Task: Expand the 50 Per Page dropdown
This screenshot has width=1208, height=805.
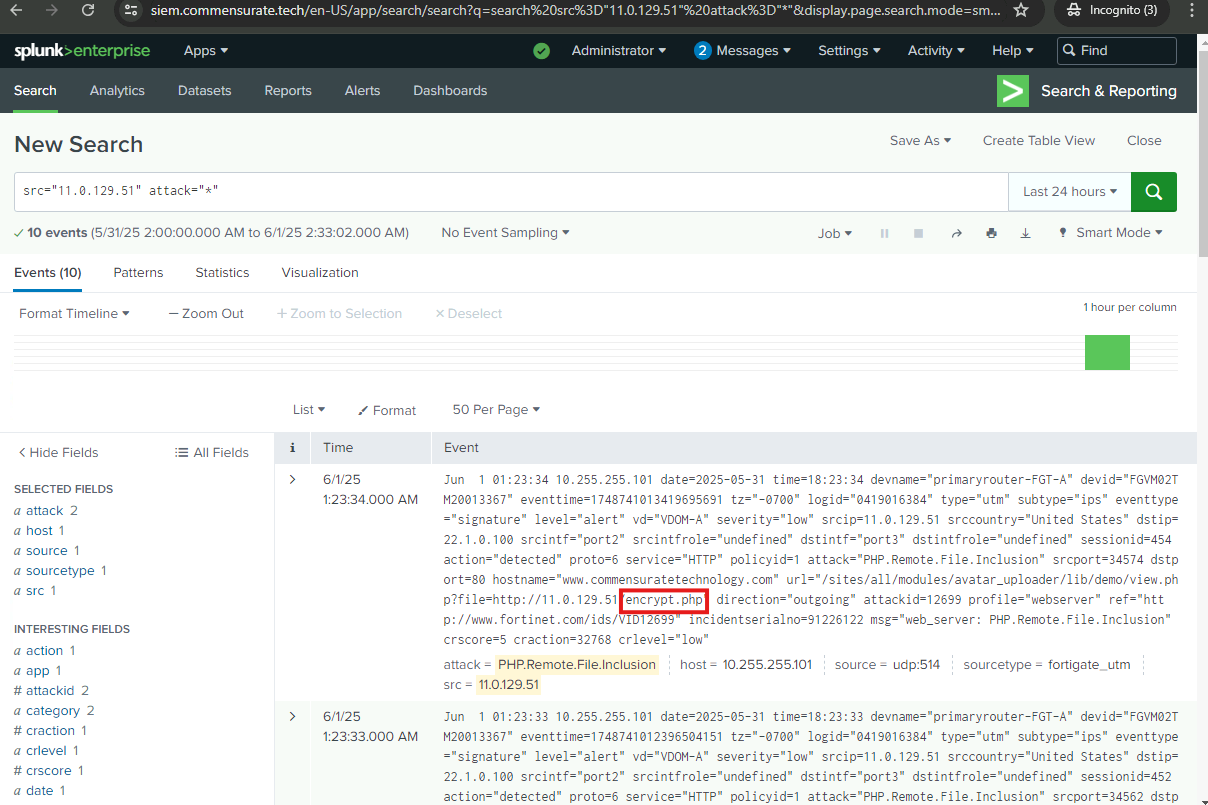Action: tap(496, 410)
